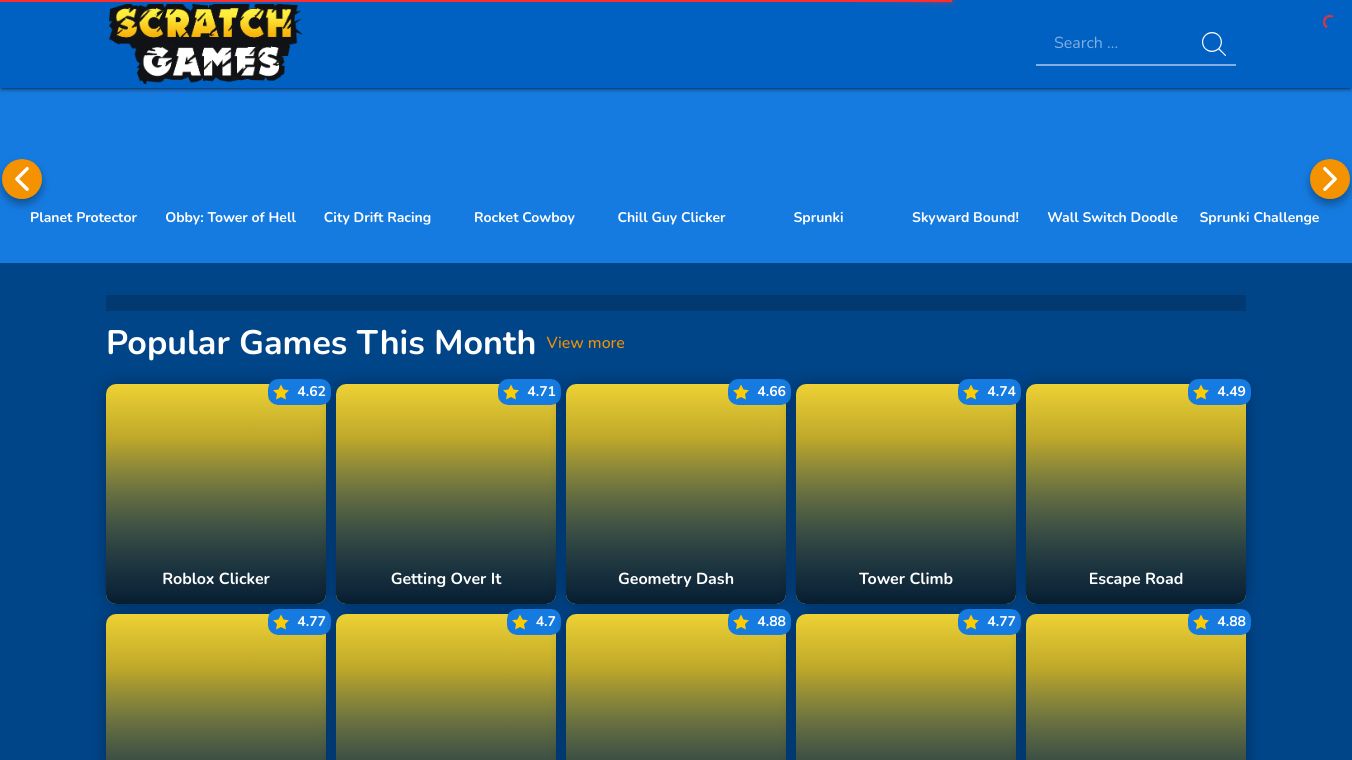Click the 4.49 star rating badge

point(1219,392)
